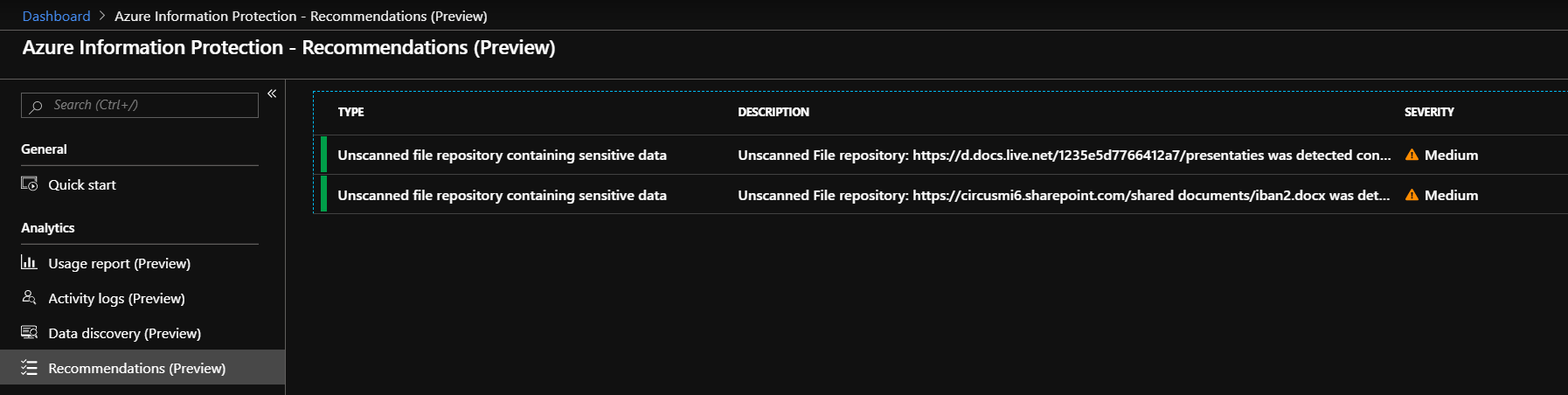Click the Data discovery icon
This screenshot has width=1568, height=395.
[29, 333]
